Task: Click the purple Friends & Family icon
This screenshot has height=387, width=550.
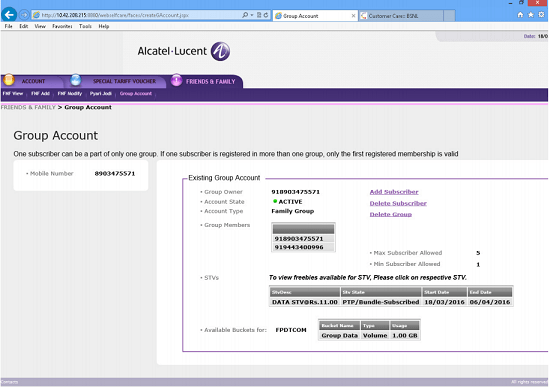Action: pyautogui.click(x=176, y=80)
